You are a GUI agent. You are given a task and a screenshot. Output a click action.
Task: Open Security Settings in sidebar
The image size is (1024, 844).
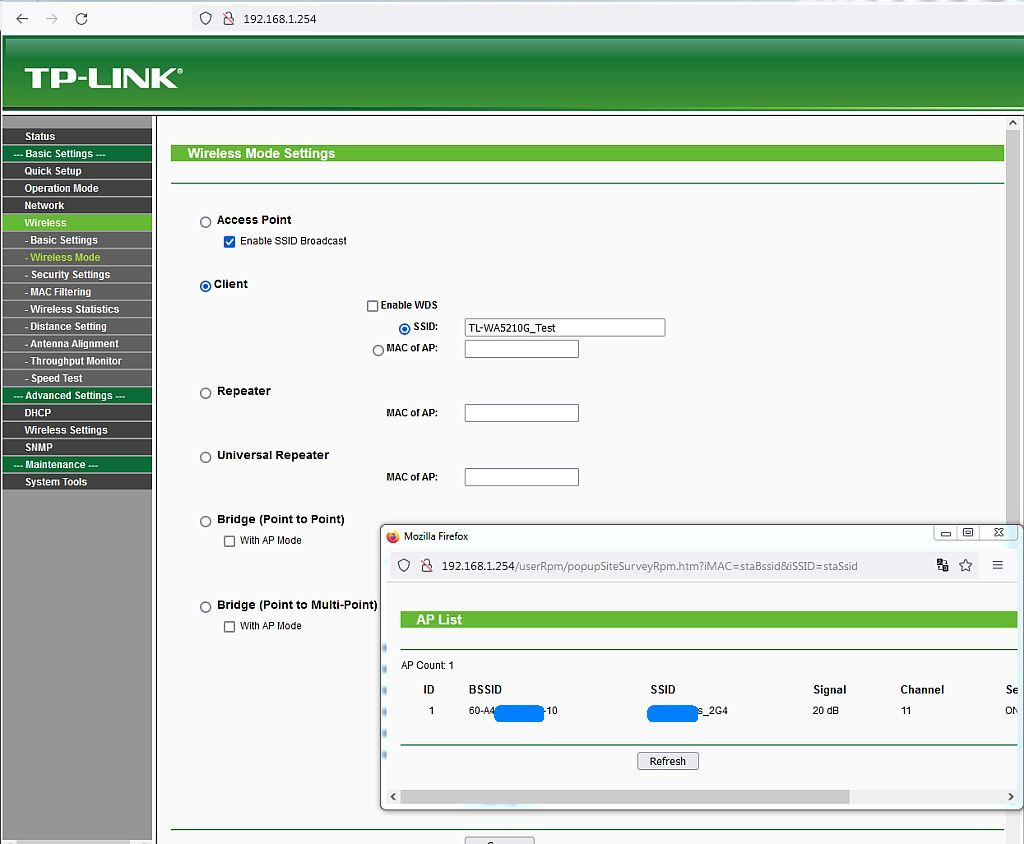[70, 275]
